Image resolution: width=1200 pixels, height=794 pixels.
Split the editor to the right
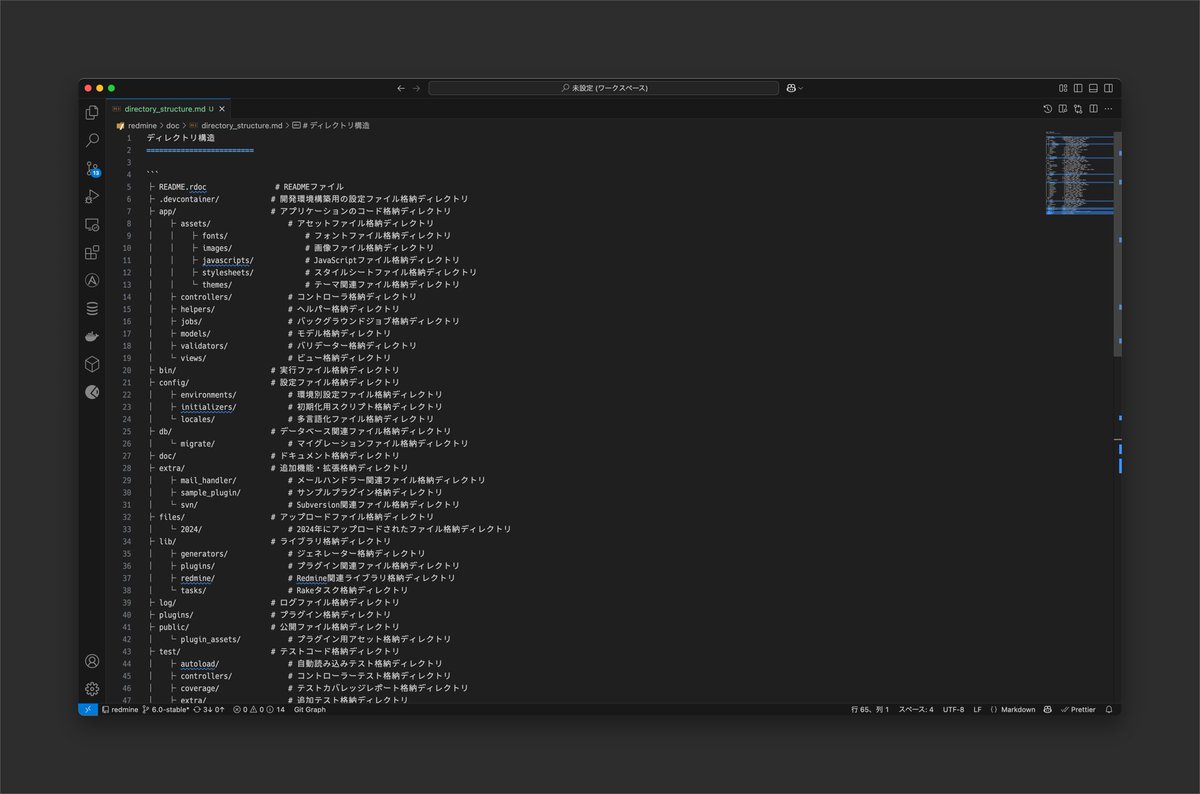[1093, 108]
